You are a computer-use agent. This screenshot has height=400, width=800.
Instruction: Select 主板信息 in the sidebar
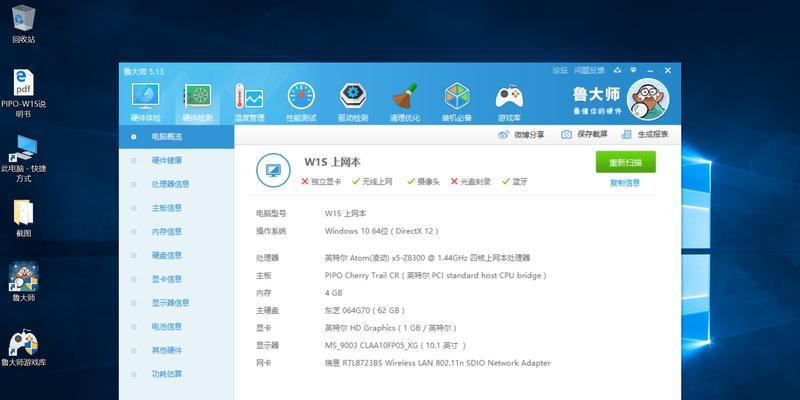coord(177,208)
